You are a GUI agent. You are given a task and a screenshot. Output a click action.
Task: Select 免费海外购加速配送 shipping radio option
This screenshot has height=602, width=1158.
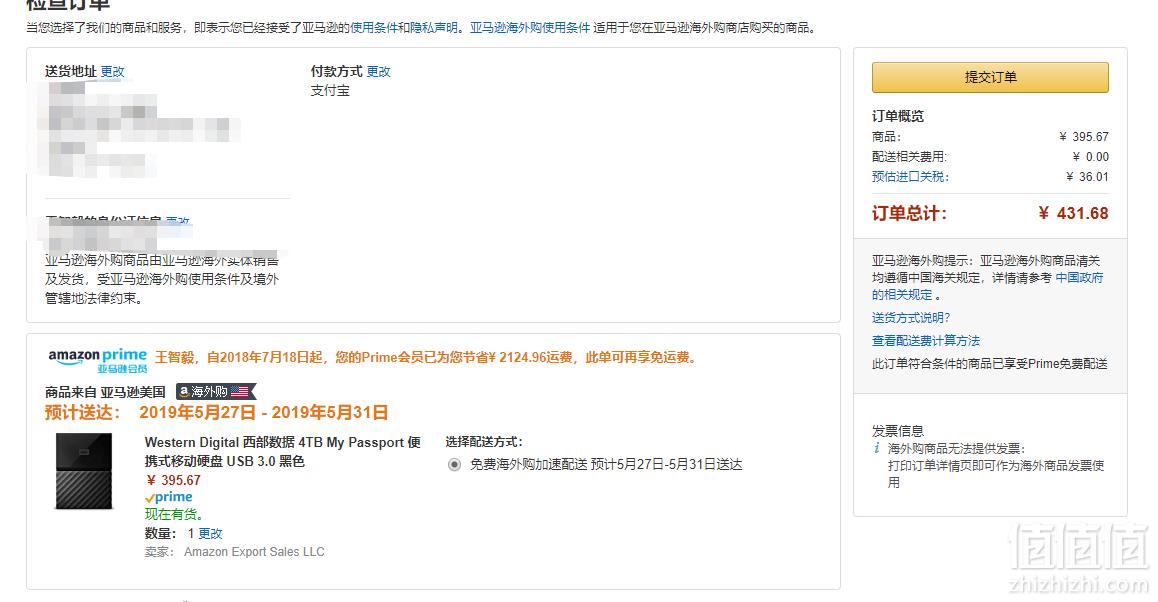[x=454, y=465]
